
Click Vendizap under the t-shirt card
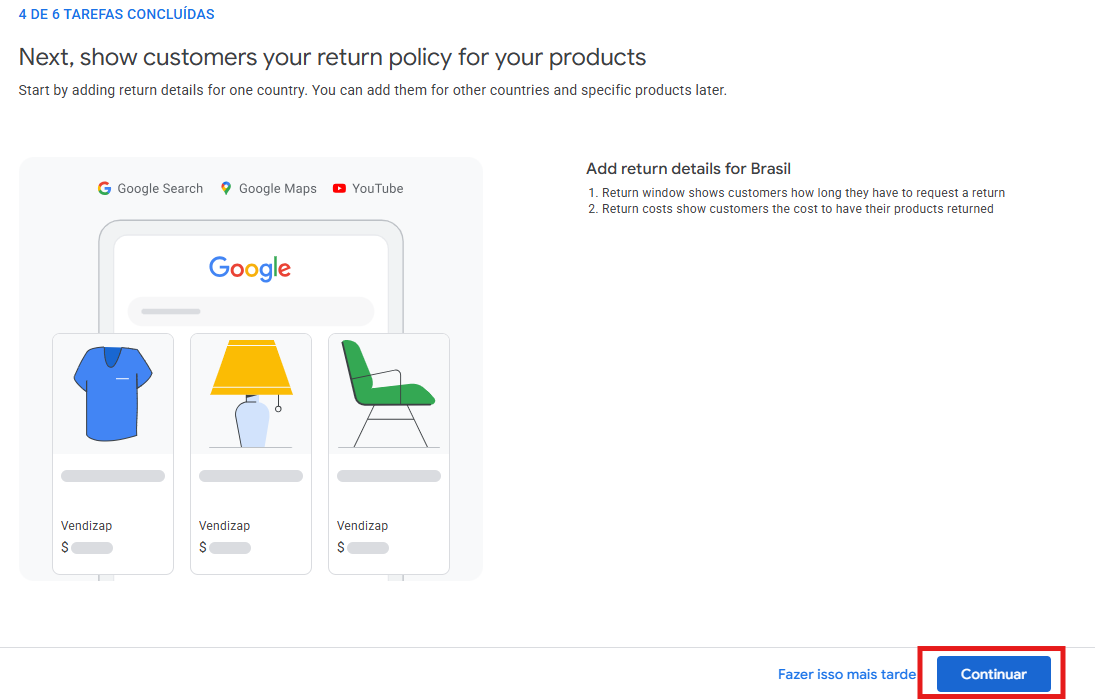[86, 526]
